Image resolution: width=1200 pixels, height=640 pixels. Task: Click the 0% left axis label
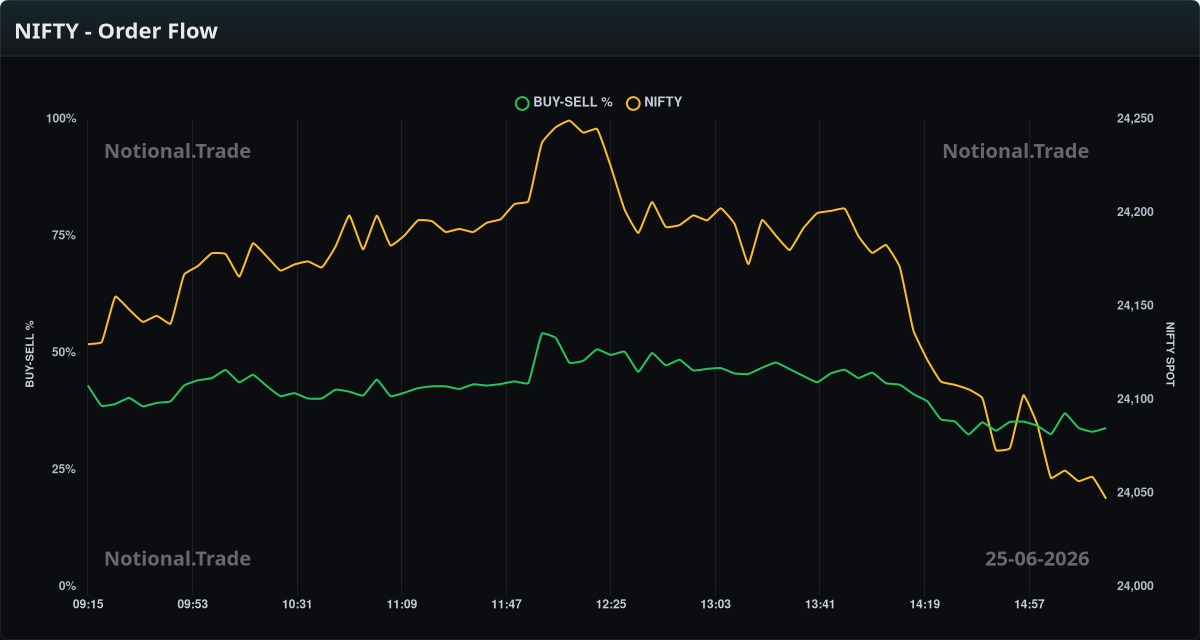pos(67,586)
